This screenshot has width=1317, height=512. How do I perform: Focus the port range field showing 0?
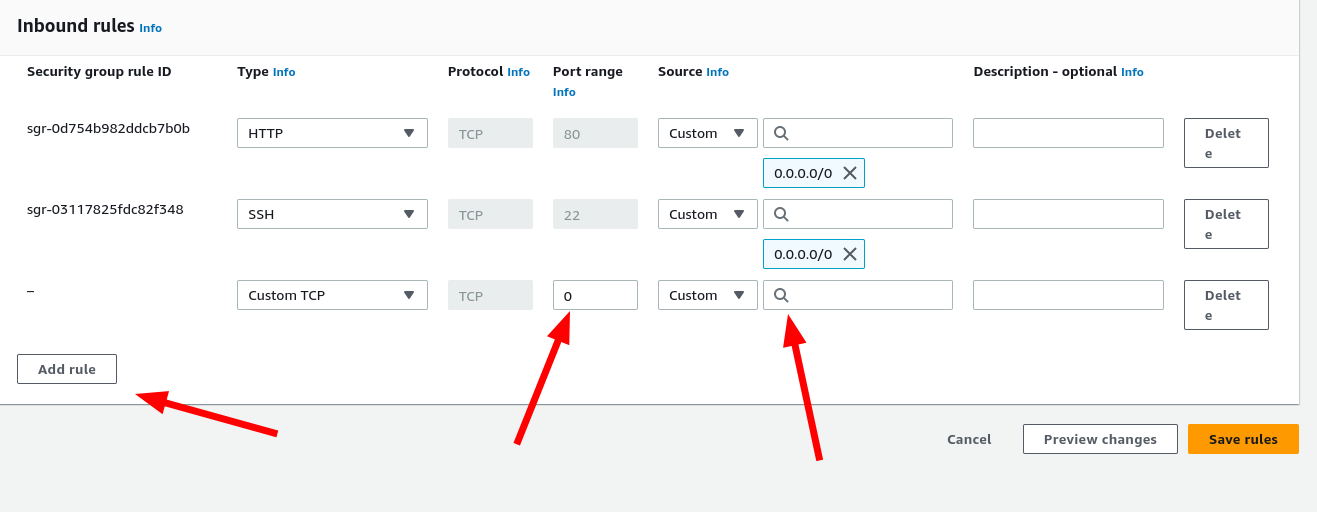coord(595,295)
